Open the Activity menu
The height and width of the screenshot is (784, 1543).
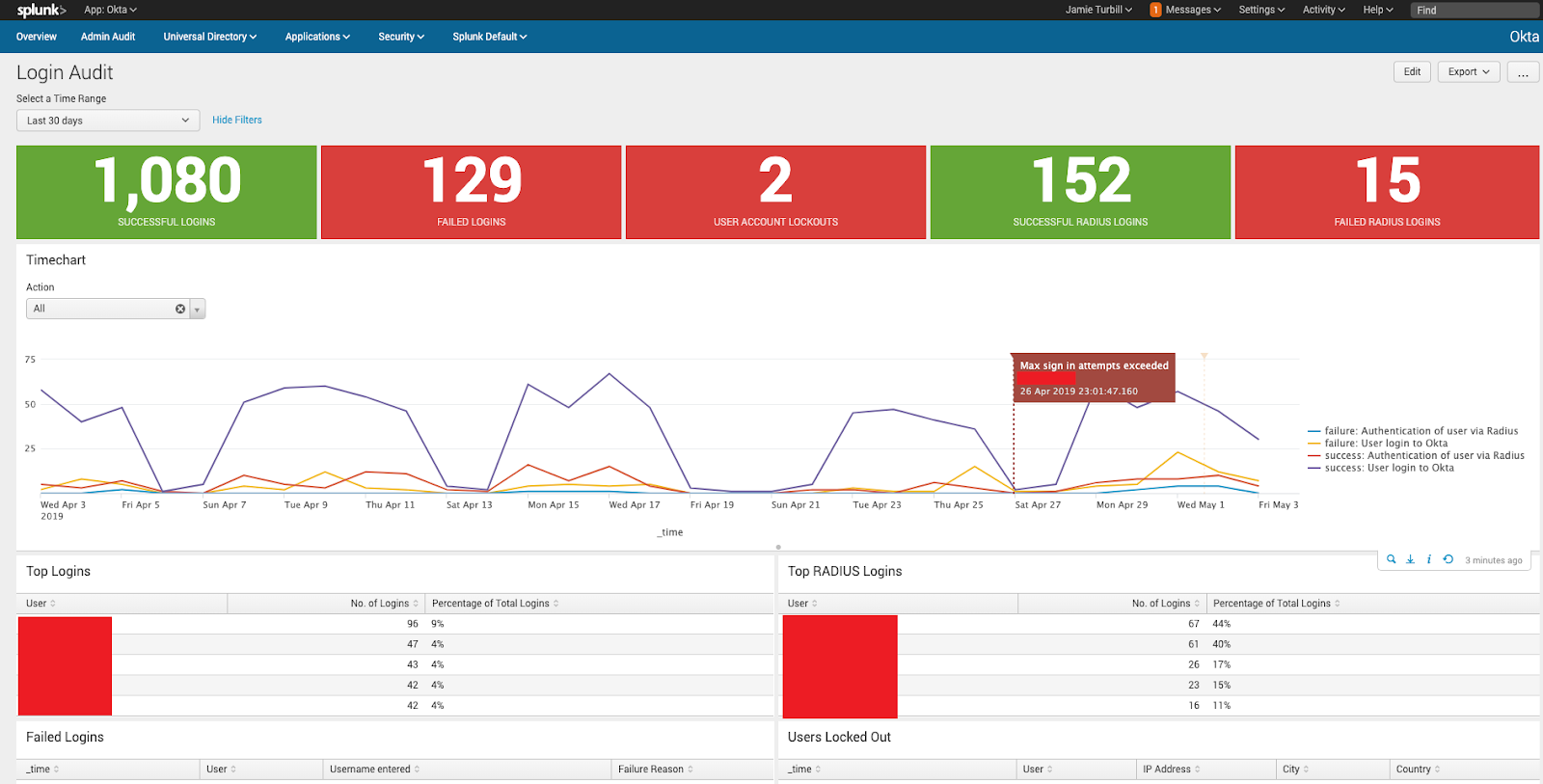(x=1323, y=10)
